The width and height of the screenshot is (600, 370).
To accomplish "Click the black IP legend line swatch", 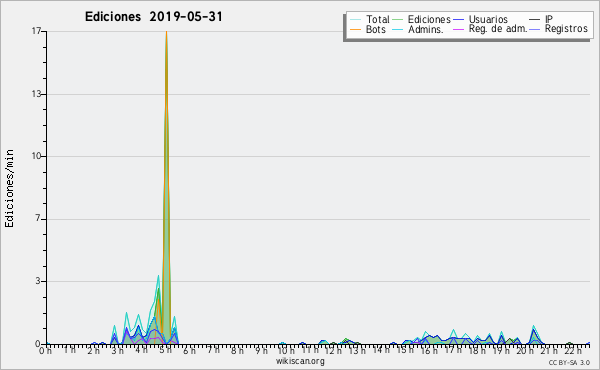I will [x=535, y=19].
